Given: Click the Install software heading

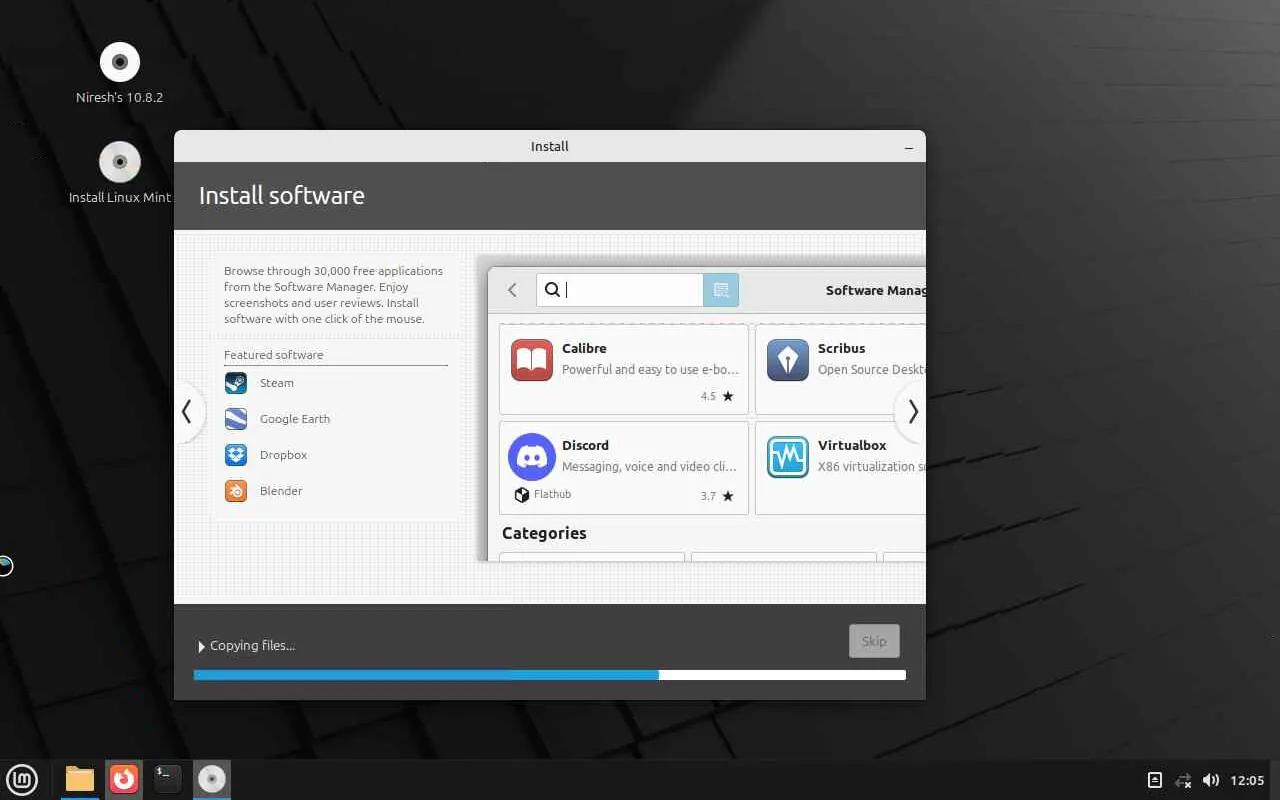Looking at the screenshot, I should click(282, 195).
